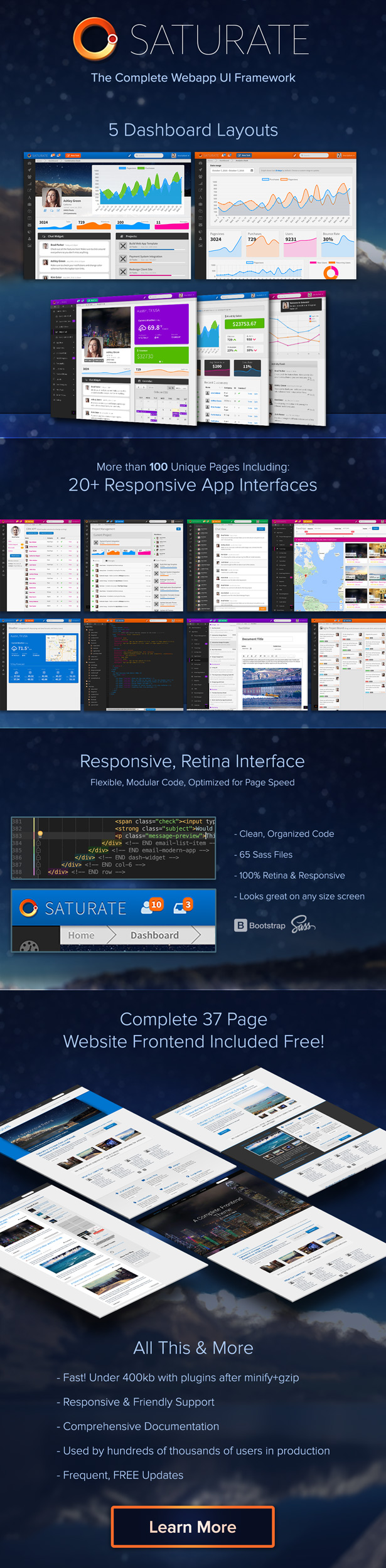Open messages inbox icon with badge 3
Image resolution: width=386 pixels, height=1568 pixels.
pyautogui.click(x=183, y=906)
